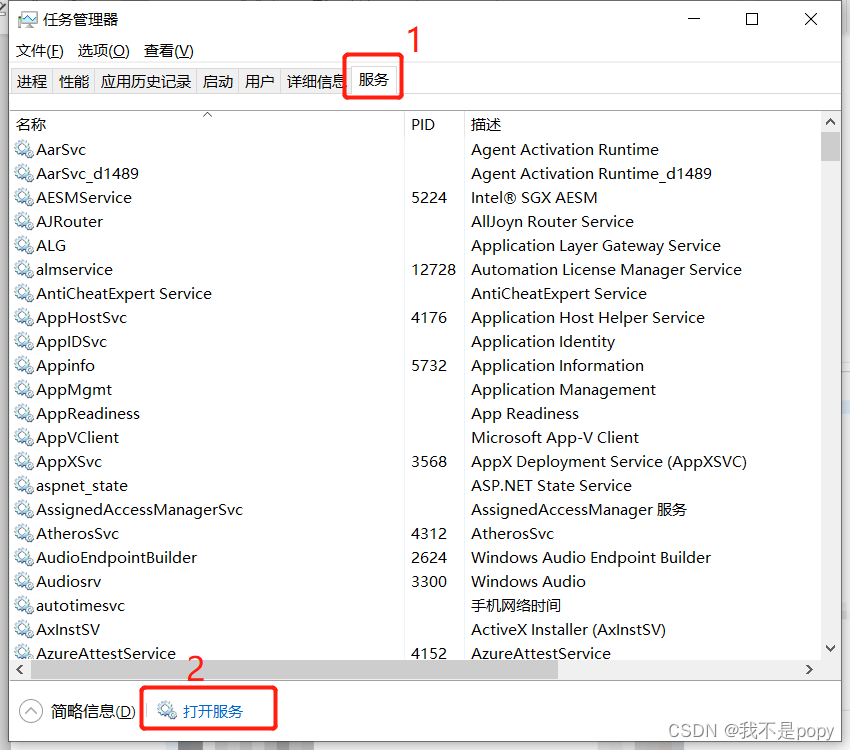
Task: Click the vertical scrollbar thumb
Action: [x=830, y=146]
